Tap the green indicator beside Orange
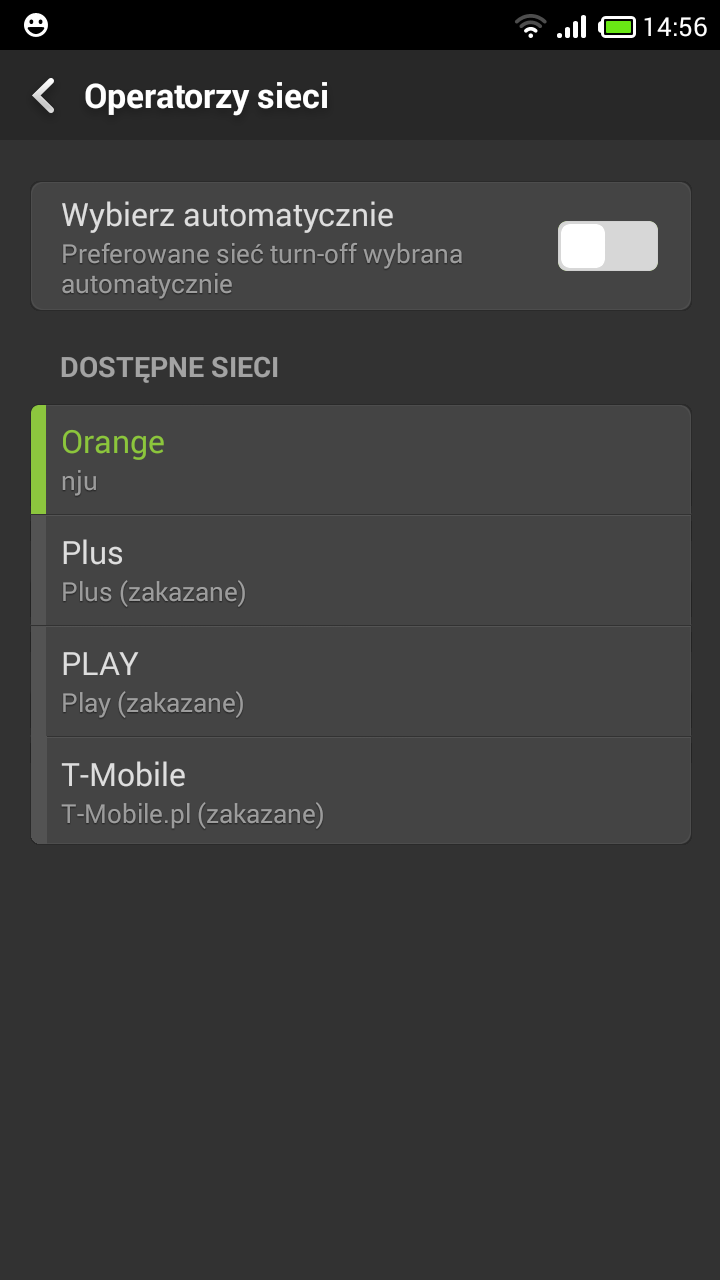 tap(39, 460)
